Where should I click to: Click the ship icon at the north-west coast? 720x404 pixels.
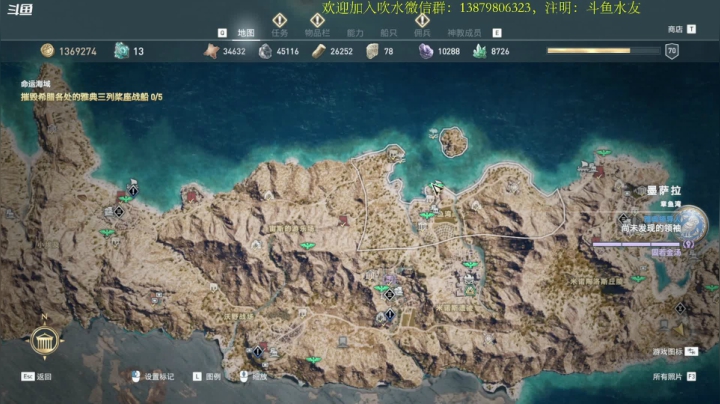point(133,182)
